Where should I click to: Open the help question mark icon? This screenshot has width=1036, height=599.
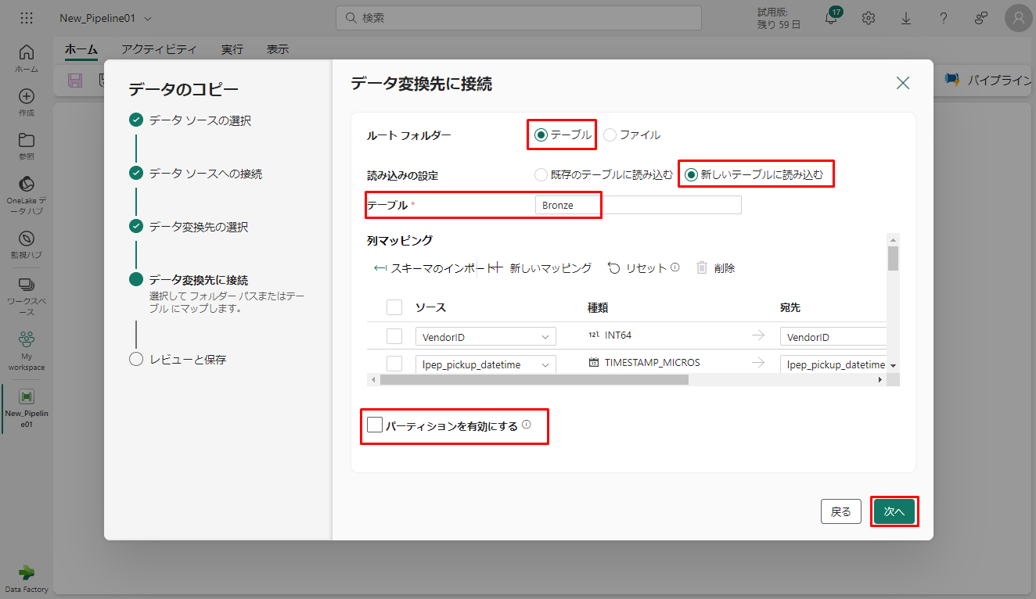[x=943, y=18]
